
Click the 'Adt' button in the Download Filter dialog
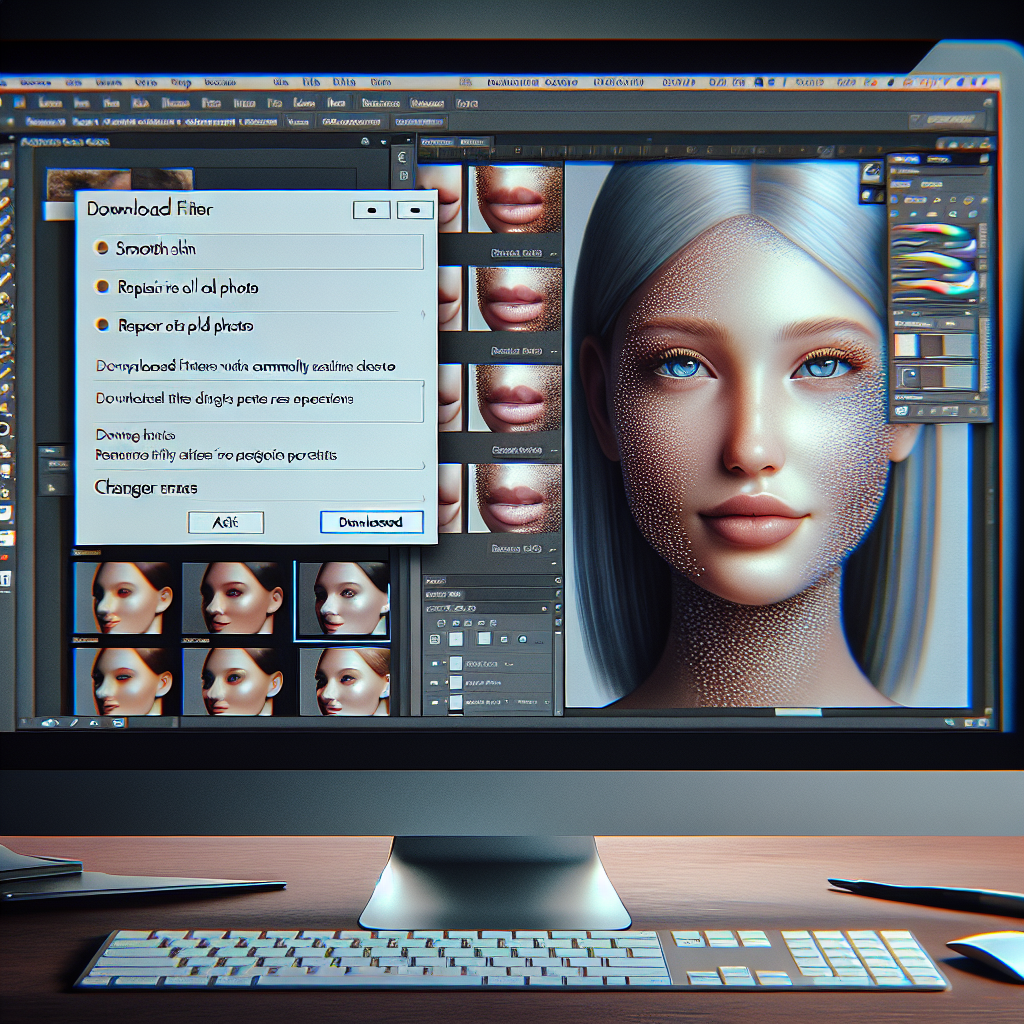(225, 522)
